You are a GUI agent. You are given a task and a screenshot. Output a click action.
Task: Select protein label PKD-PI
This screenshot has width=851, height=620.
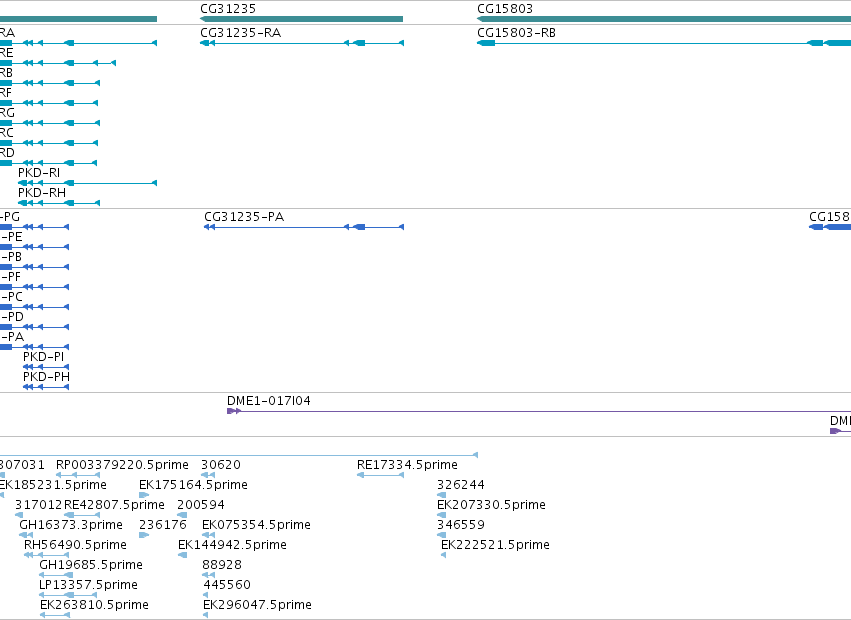pos(43,357)
